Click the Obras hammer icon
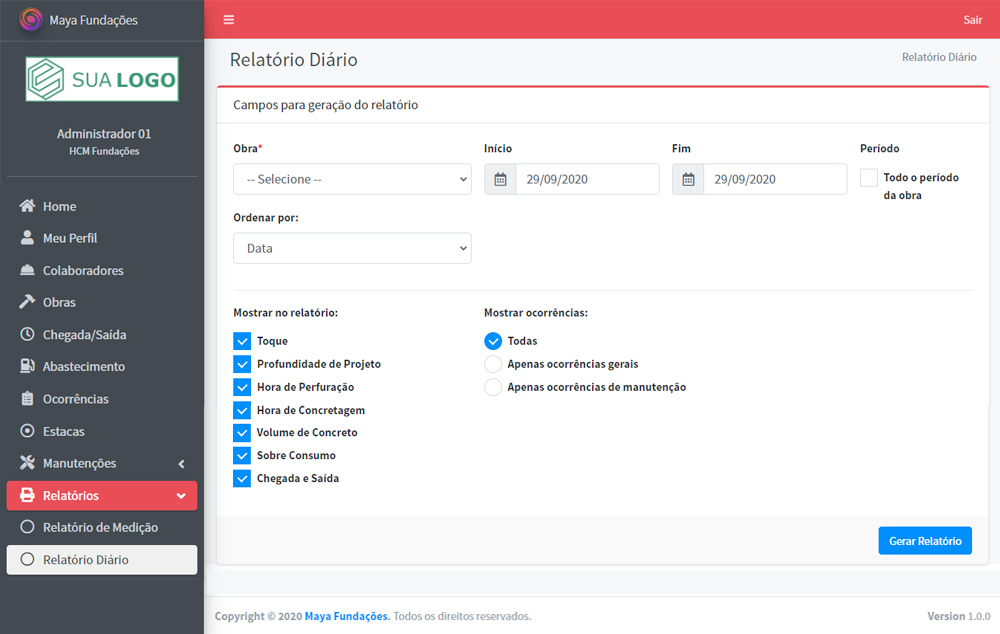Screen dimensions: 1000x634 27,302
